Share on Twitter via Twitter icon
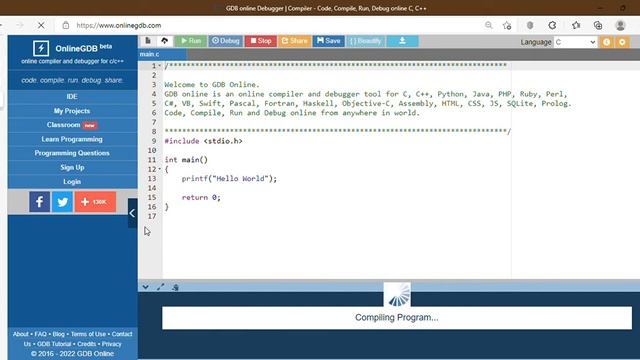 point(62,202)
